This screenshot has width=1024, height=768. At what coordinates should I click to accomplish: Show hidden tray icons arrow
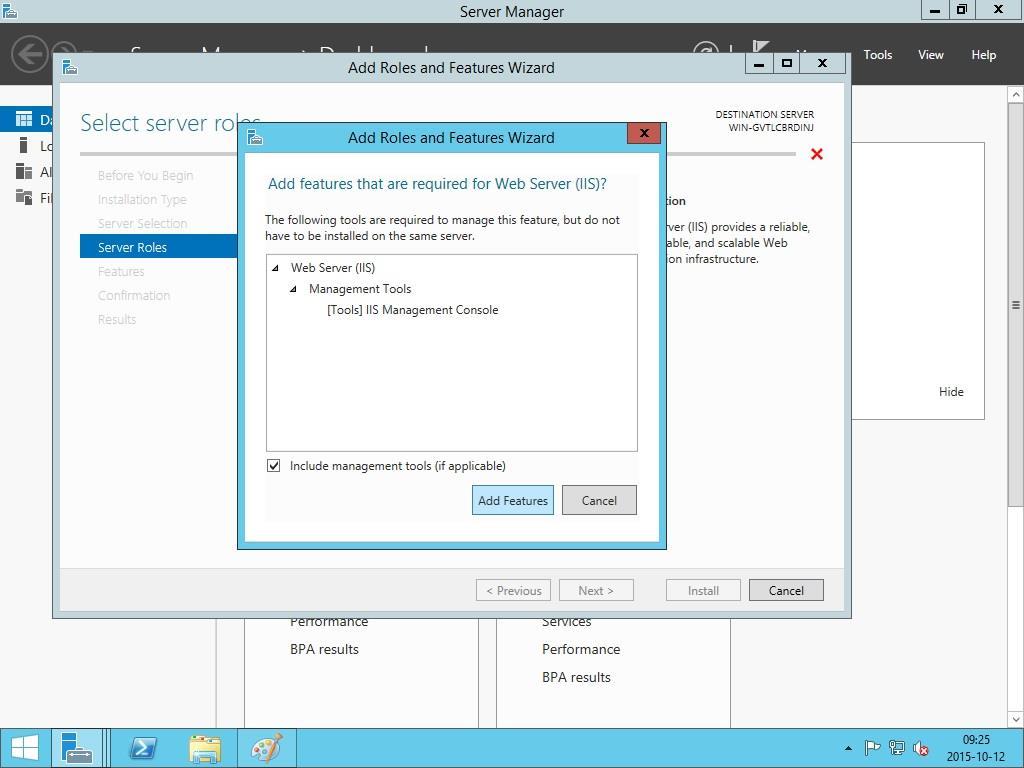[x=848, y=748]
